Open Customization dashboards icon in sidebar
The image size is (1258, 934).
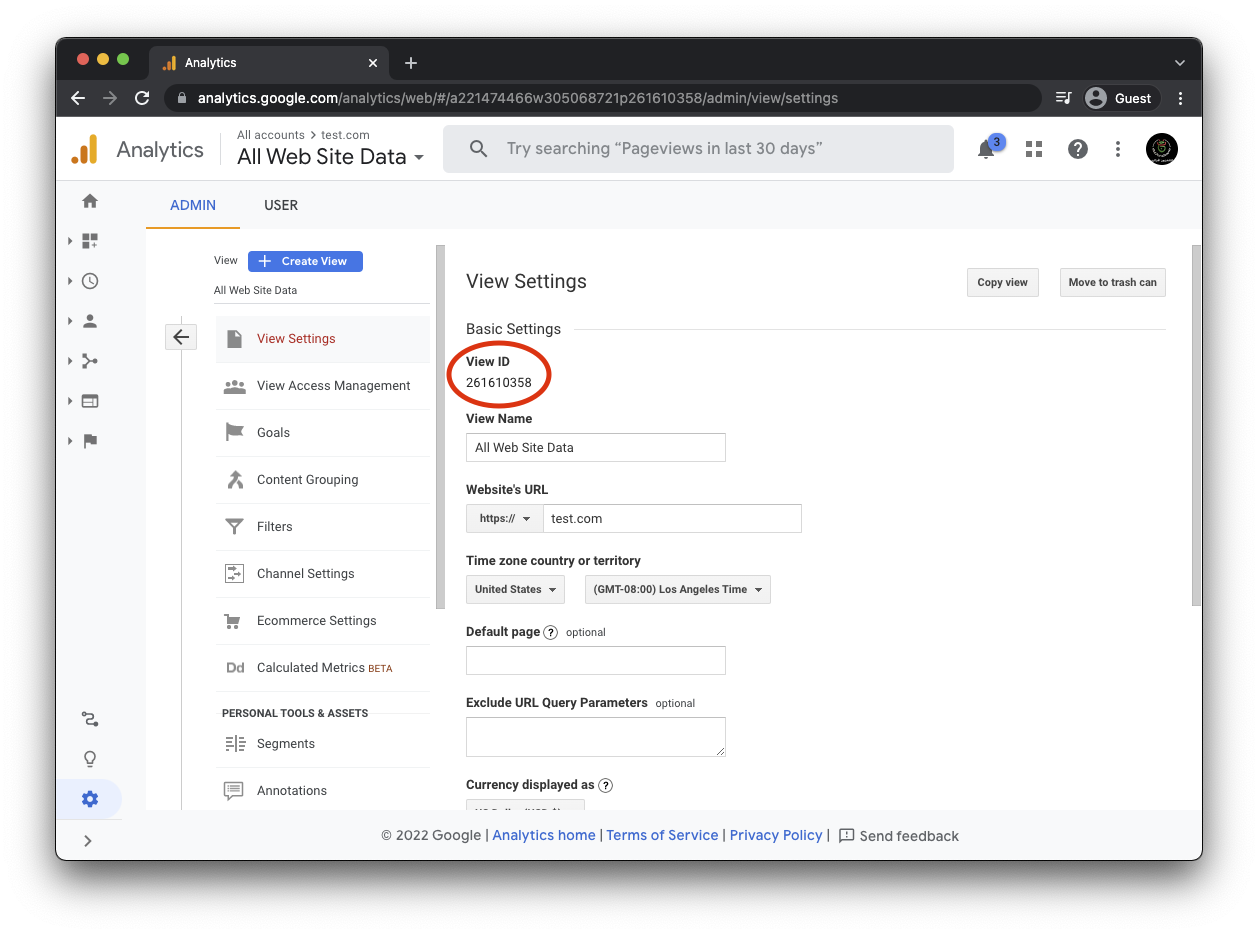(x=90, y=241)
